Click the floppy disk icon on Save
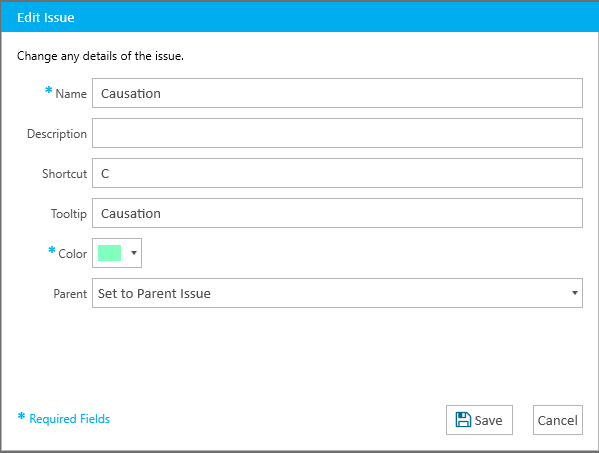The height and width of the screenshot is (453, 599). tap(463, 419)
